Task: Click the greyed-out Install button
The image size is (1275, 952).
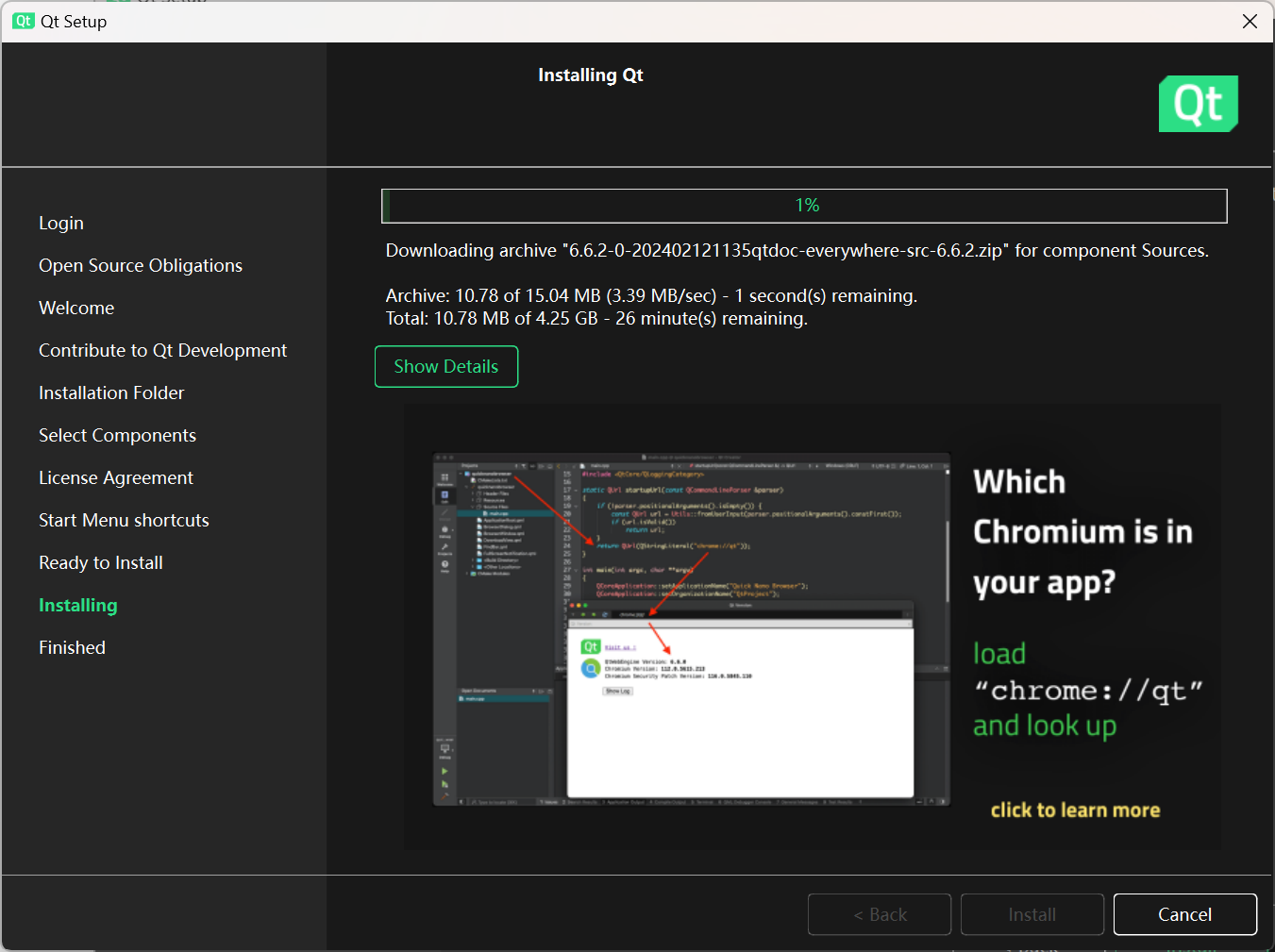Action: tap(1032, 914)
